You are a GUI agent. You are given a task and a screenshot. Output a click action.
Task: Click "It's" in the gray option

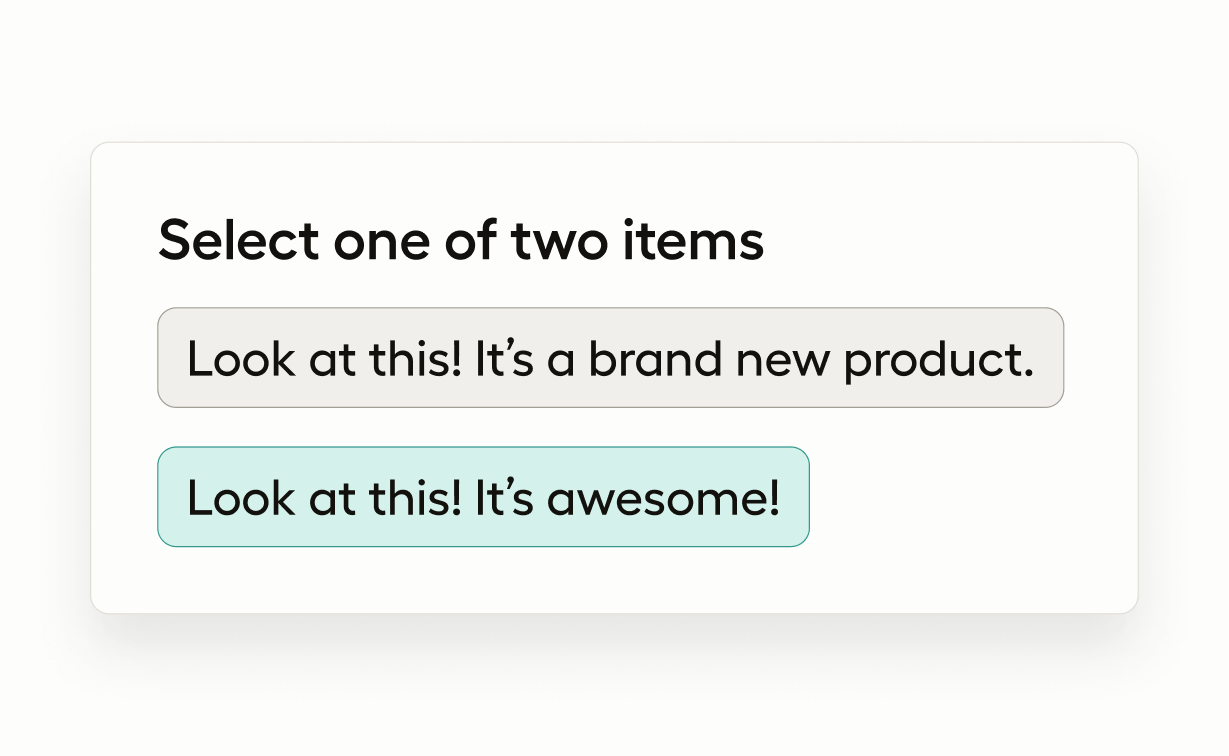click(x=505, y=358)
